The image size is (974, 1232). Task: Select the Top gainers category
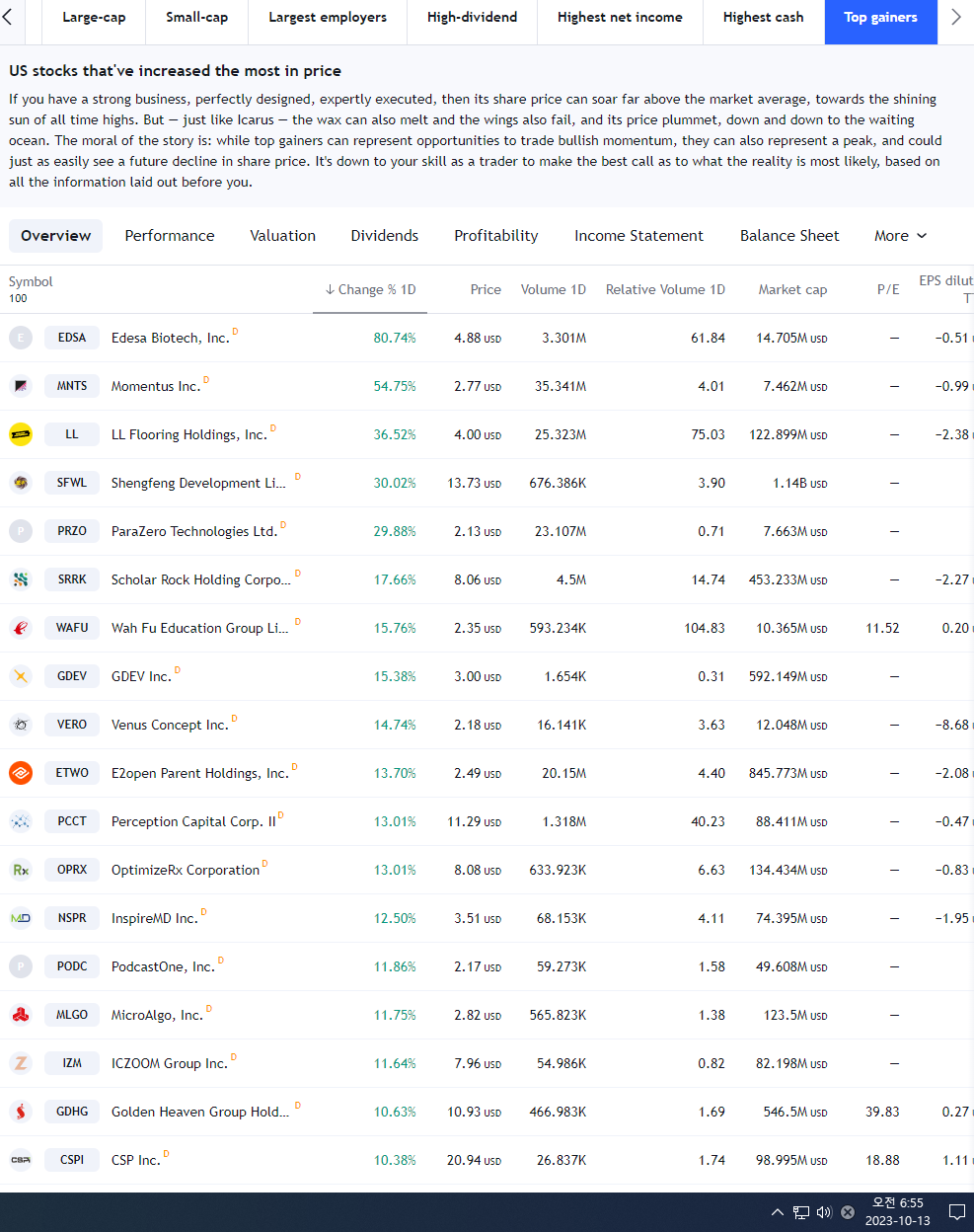[x=880, y=18]
